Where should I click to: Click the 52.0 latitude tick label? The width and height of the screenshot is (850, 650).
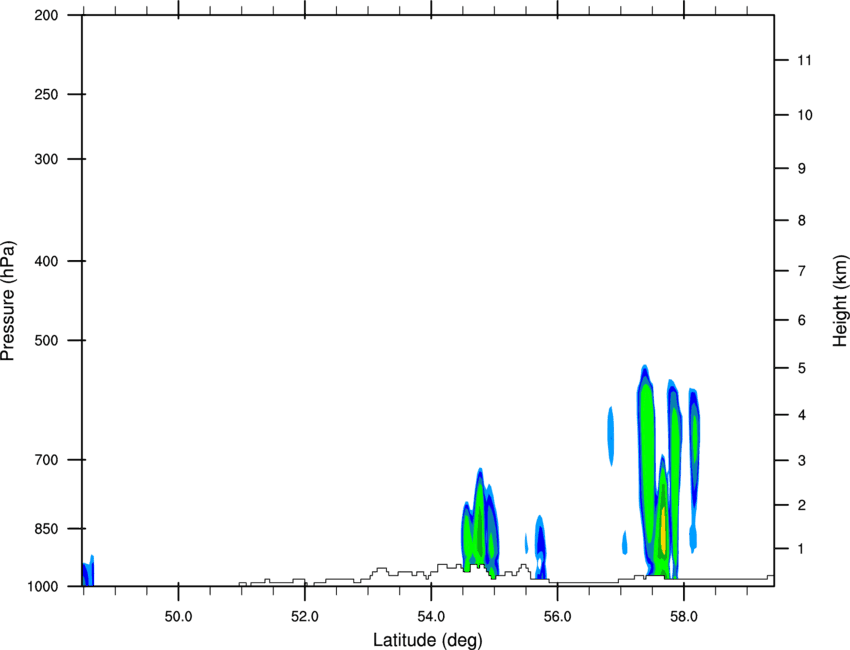point(305,617)
